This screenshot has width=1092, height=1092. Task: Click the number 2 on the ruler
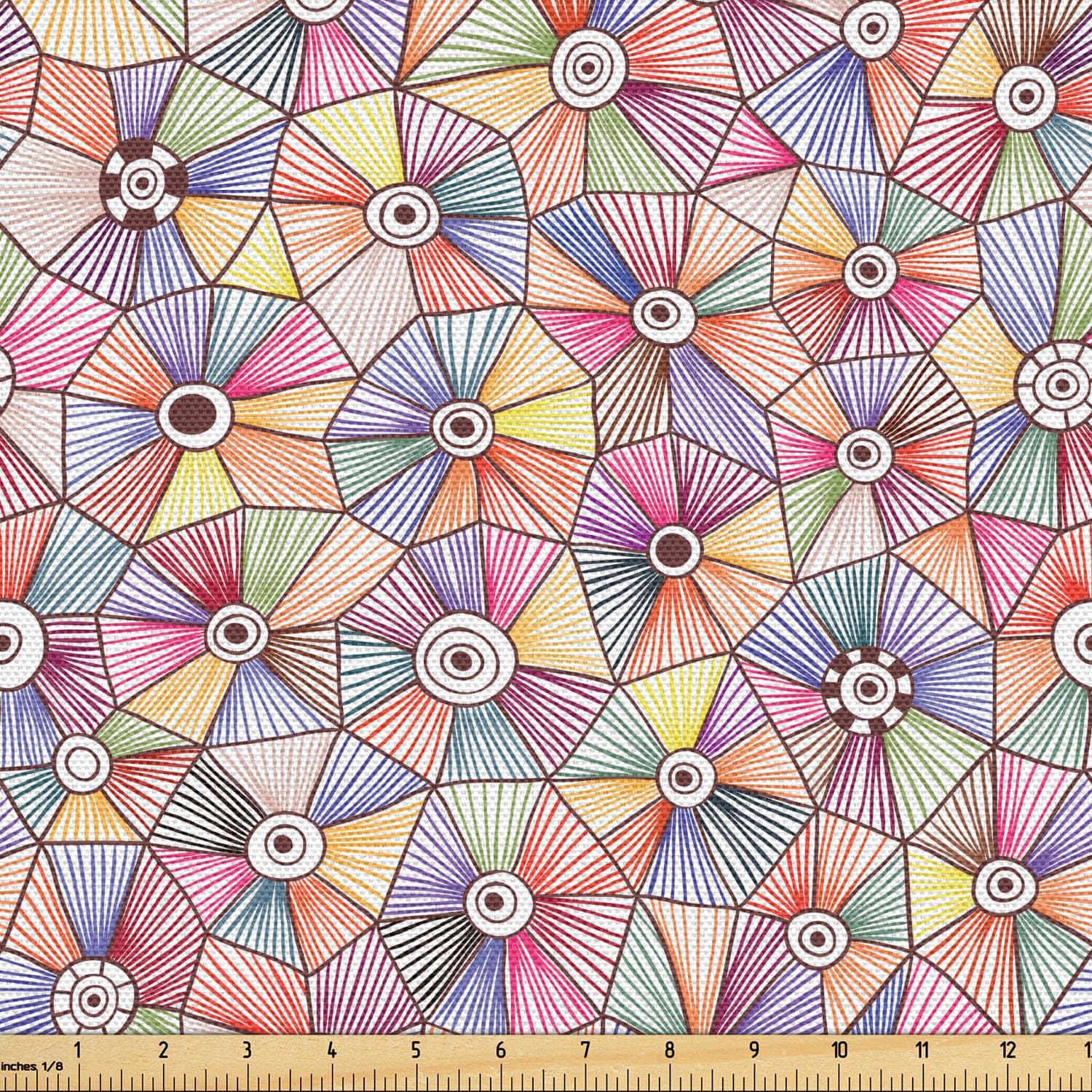(x=163, y=1050)
